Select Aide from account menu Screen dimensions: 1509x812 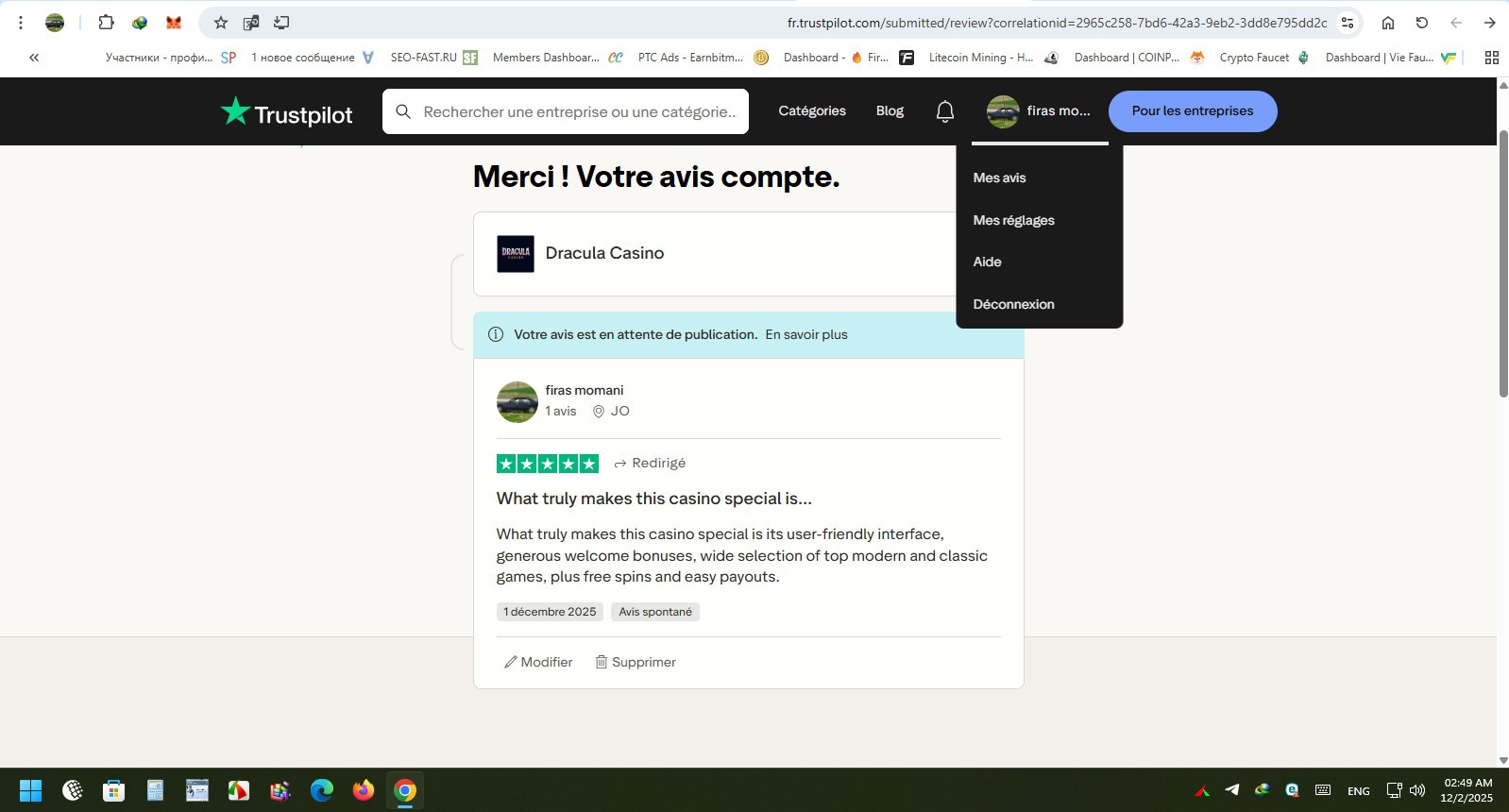987,262
